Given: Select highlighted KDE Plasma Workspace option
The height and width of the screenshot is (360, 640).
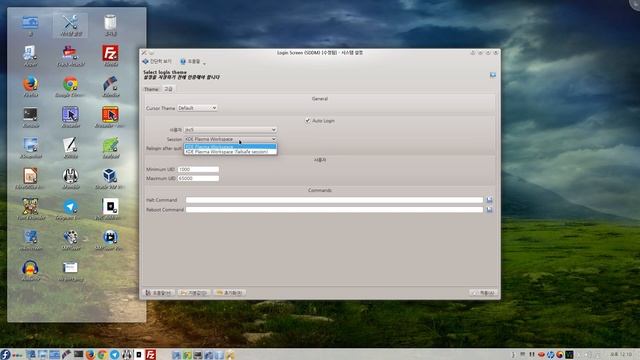Looking at the screenshot, I should coord(230,147).
